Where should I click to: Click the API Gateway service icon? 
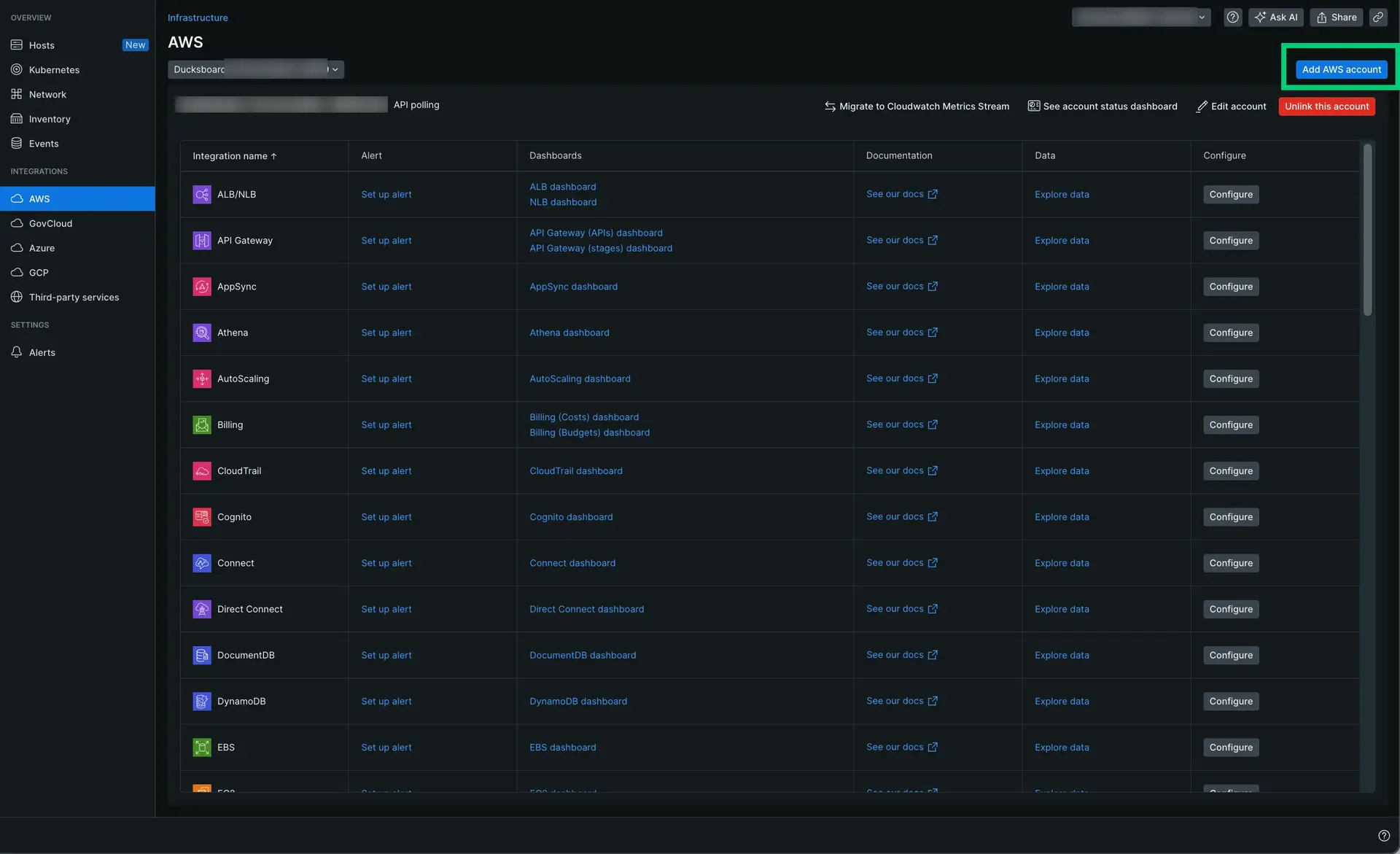[x=202, y=241]
